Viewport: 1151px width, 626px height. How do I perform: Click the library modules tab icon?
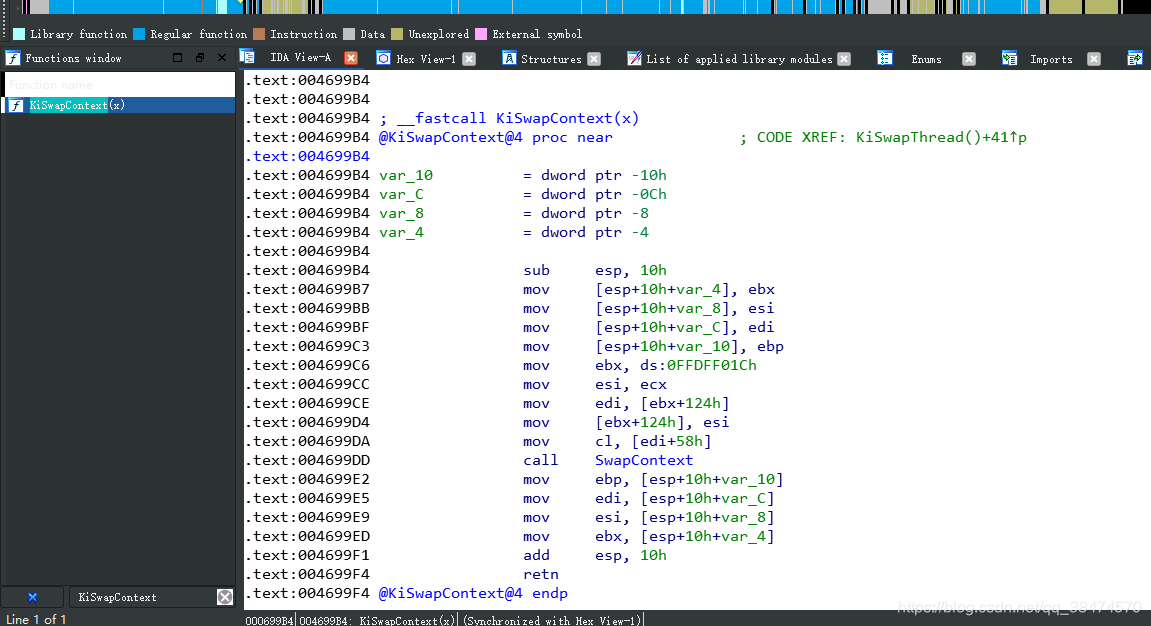[634, 58]
